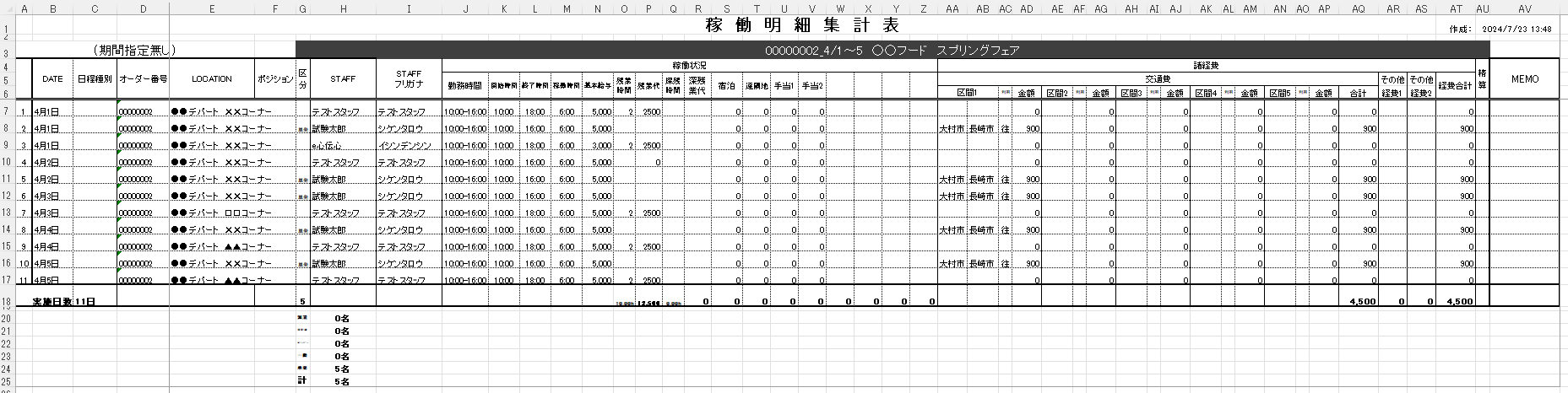
Task: Select column header AT
Action: (1456, 9)
